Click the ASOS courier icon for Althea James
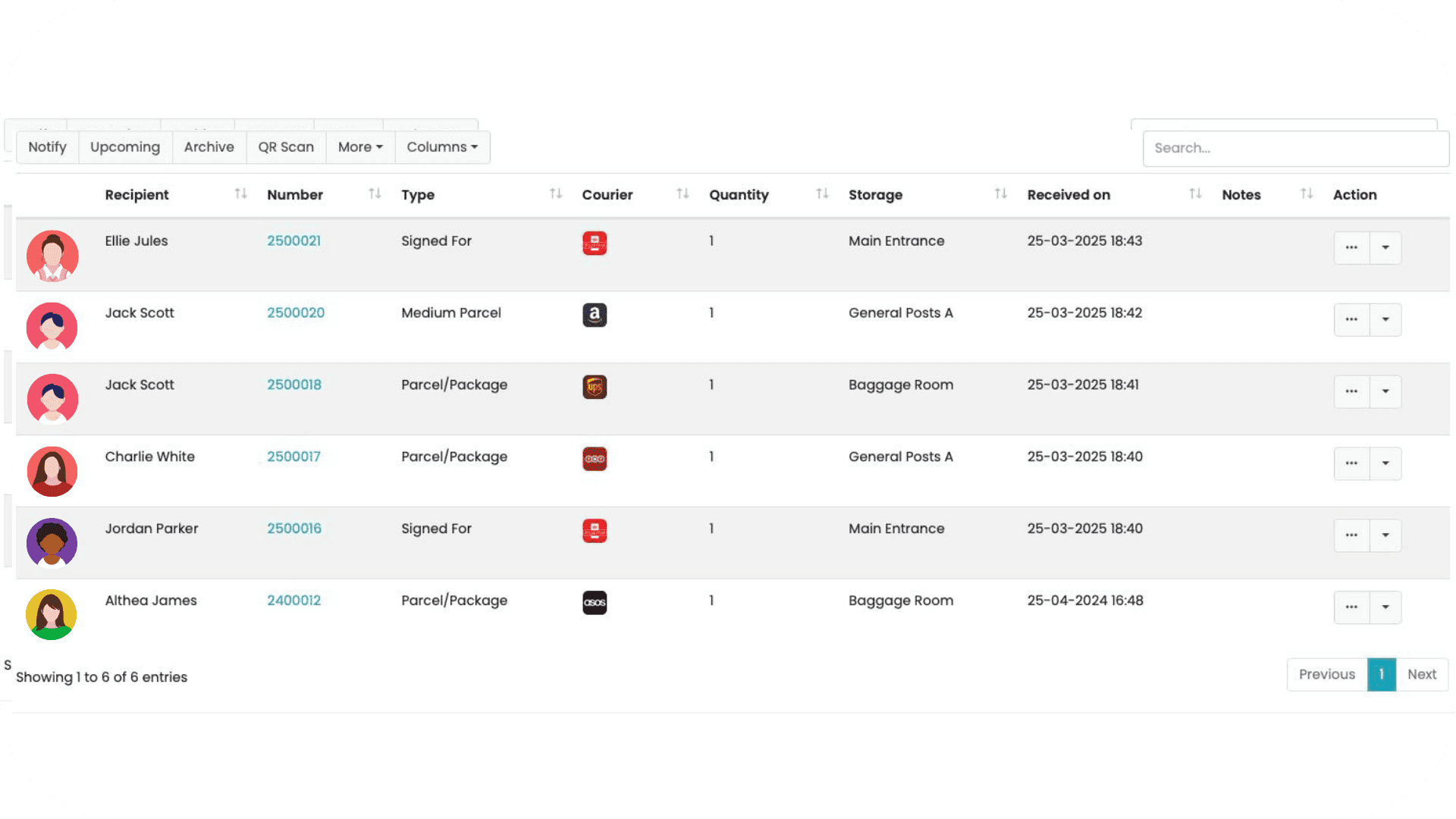1456x819 pixels. [595, 603]
